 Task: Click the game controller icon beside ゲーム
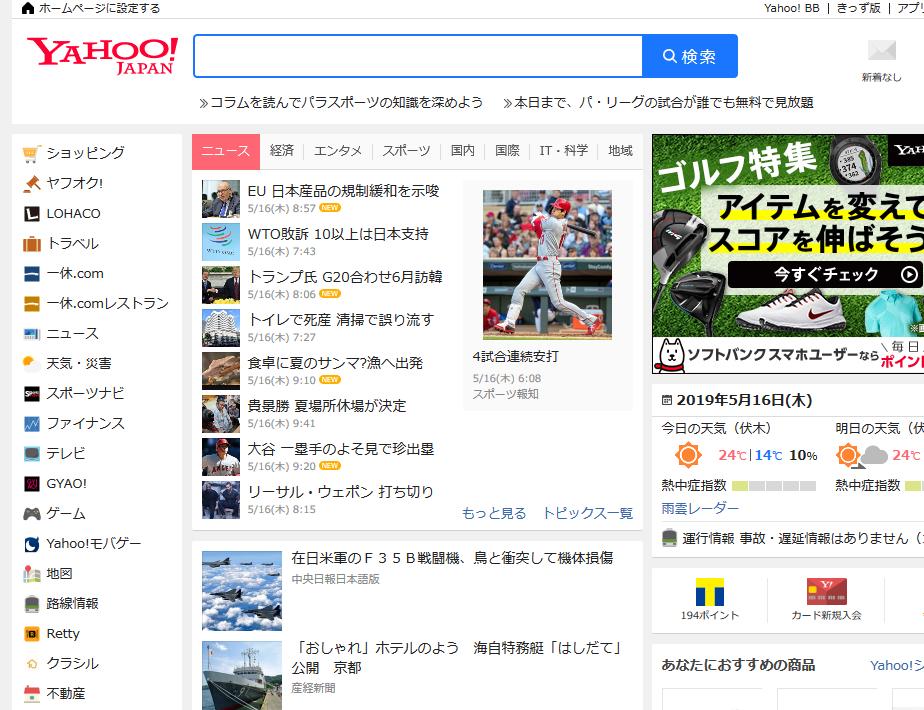(32, 514)
